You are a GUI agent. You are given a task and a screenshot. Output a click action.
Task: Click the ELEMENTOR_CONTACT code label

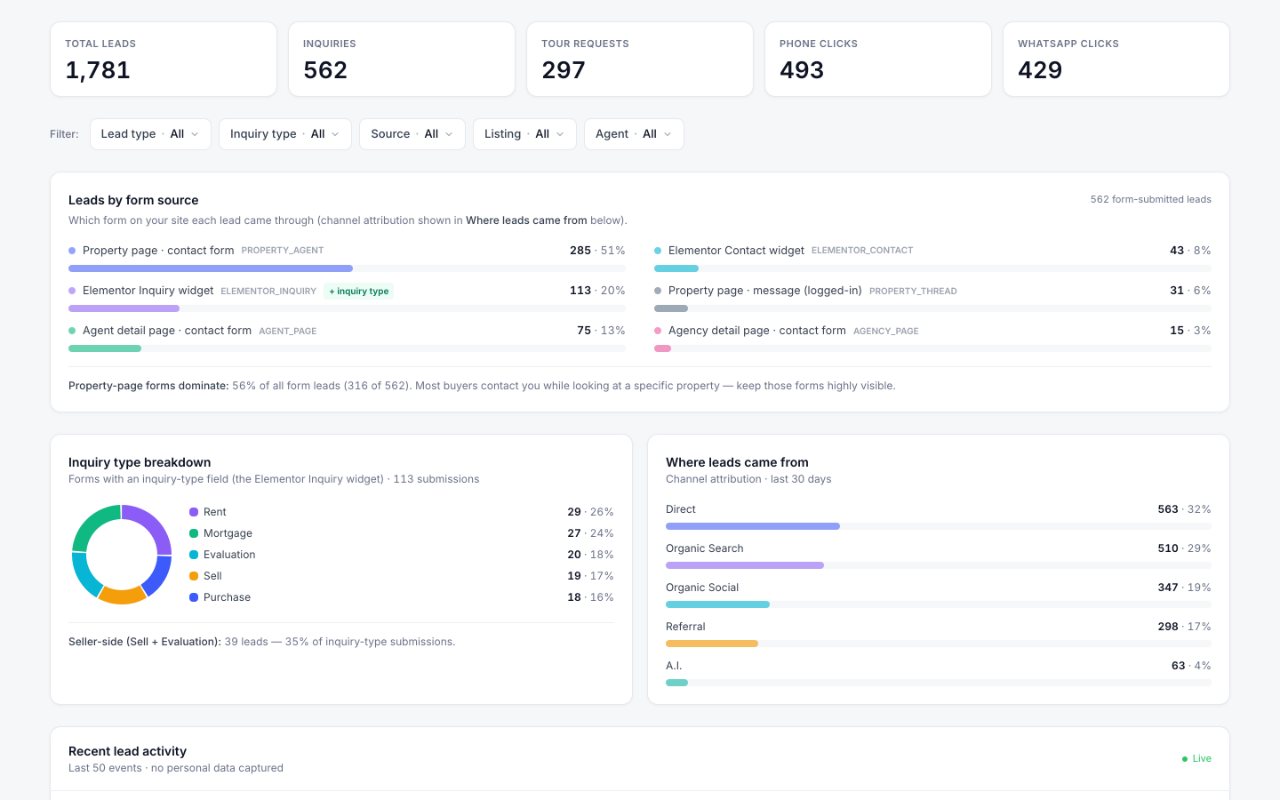click(862, 250)
